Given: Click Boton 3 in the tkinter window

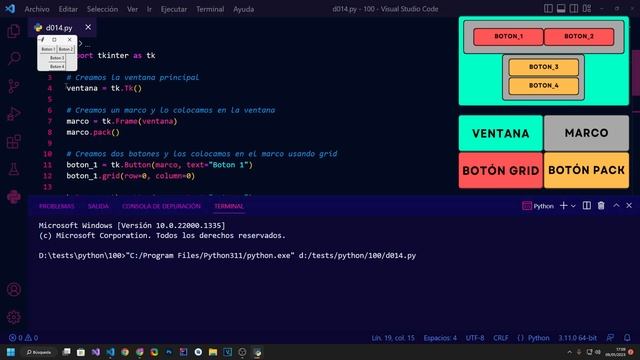Looking at the screenshot, I should point(57,58).
